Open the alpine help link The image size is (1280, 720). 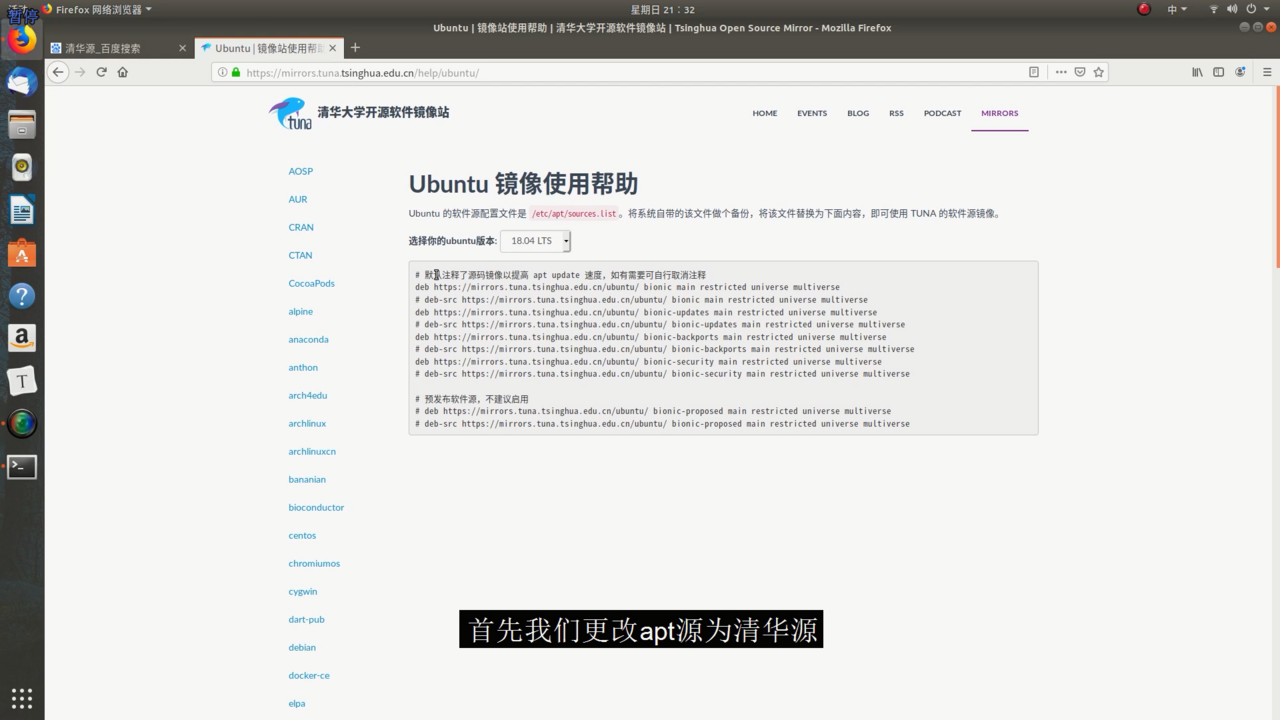301,311
